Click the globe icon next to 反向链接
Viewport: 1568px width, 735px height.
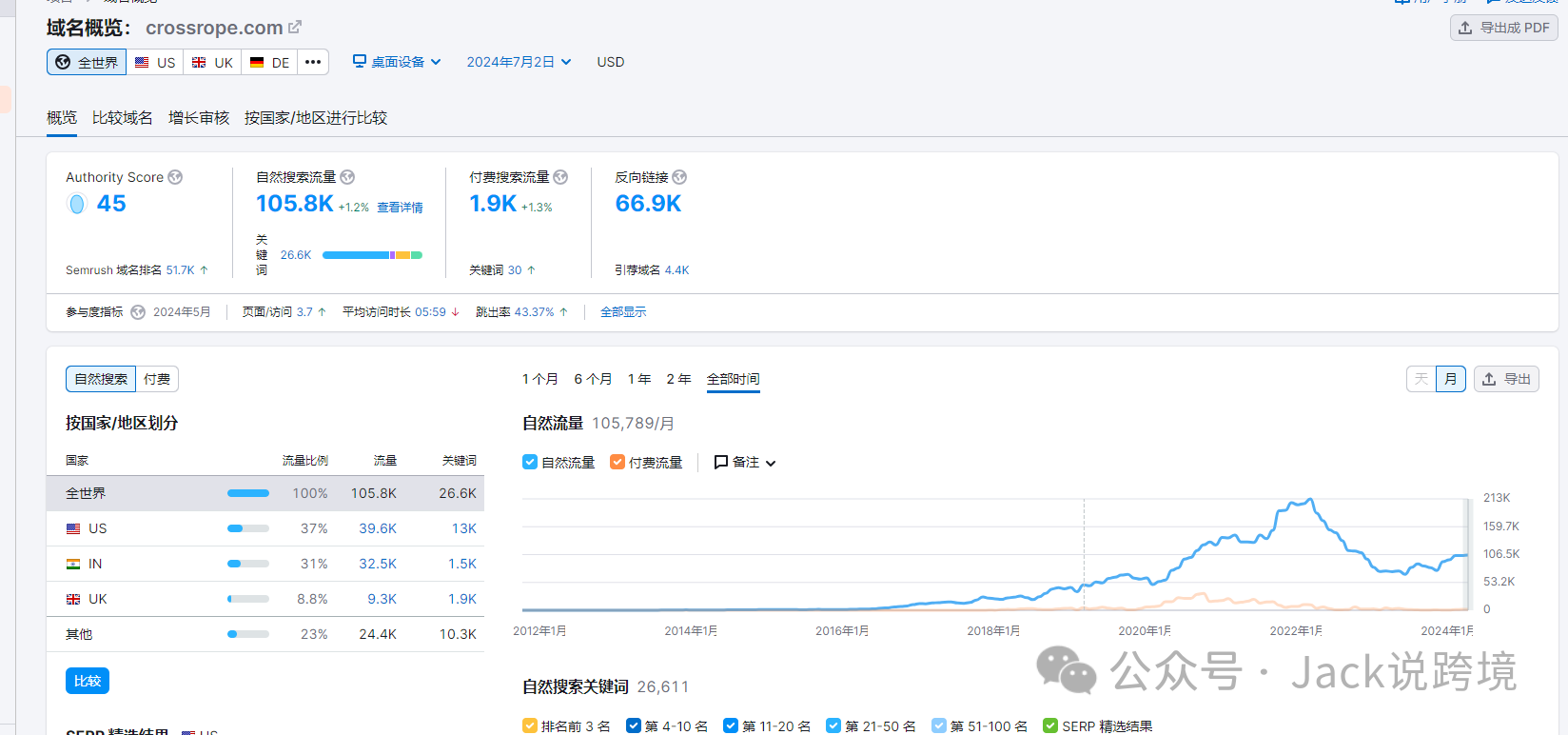(679, 177)
